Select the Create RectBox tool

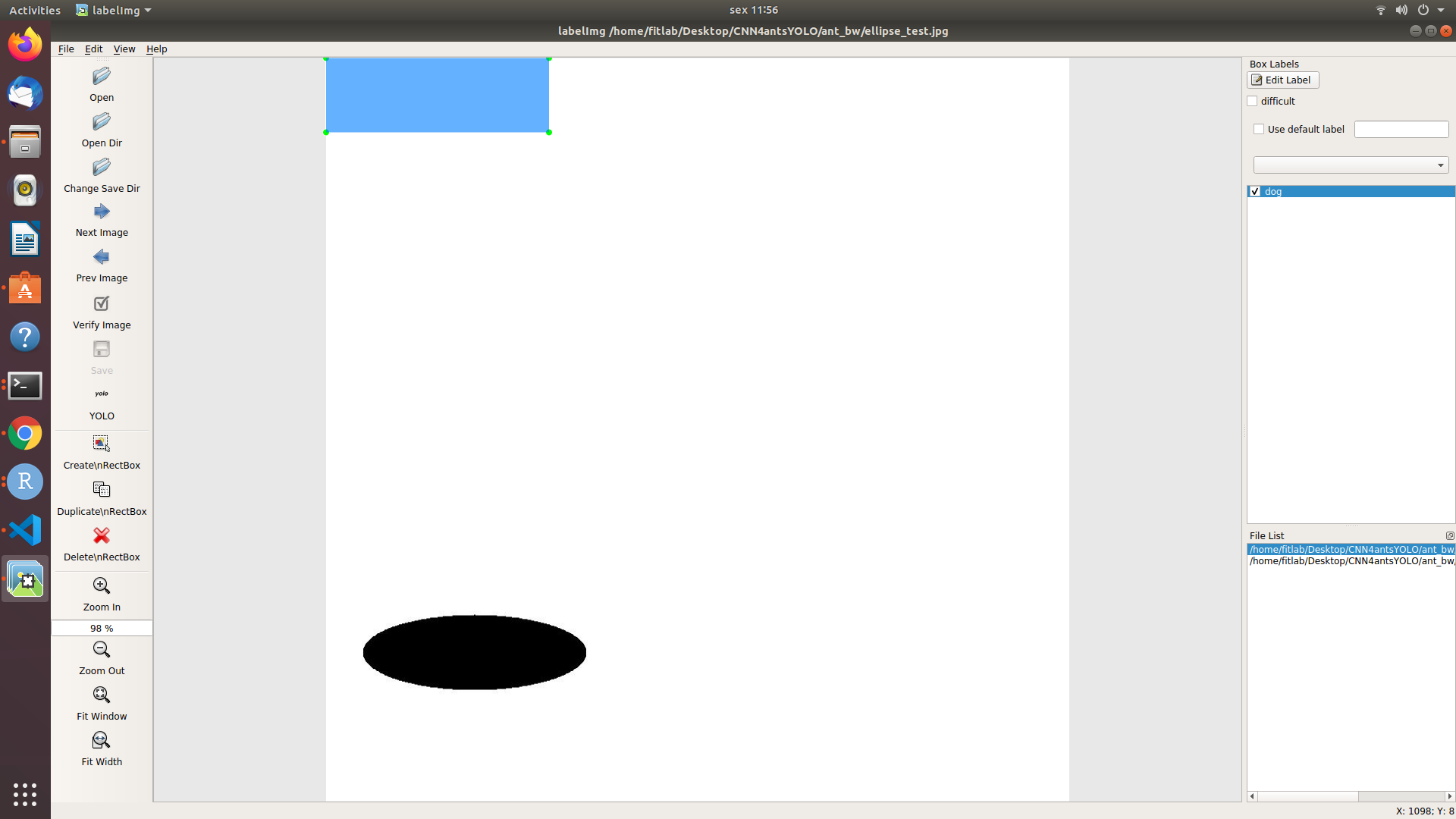pyautogui.click(x=101, y=451)
